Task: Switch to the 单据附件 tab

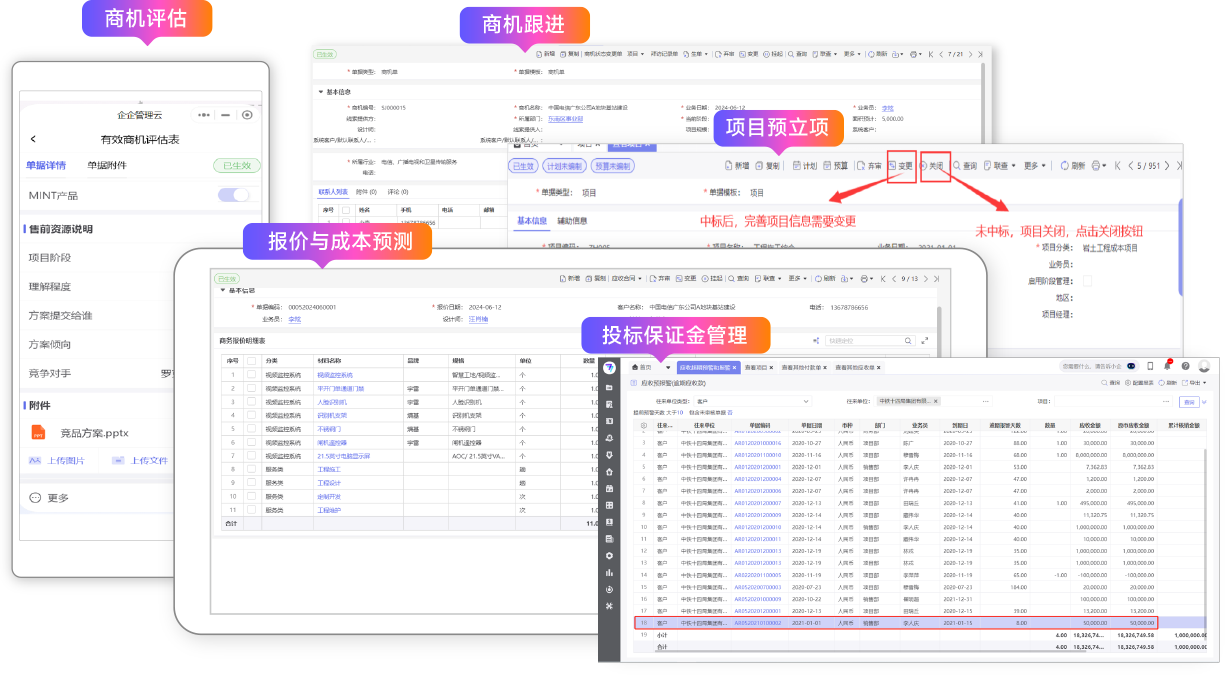Action: click(x=107, y=166)
